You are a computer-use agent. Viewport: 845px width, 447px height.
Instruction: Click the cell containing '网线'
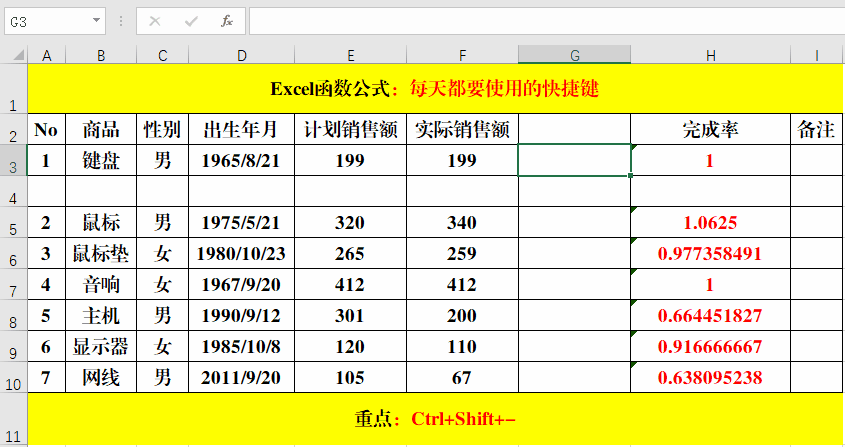pyautogui.click(x=101, y=377)
